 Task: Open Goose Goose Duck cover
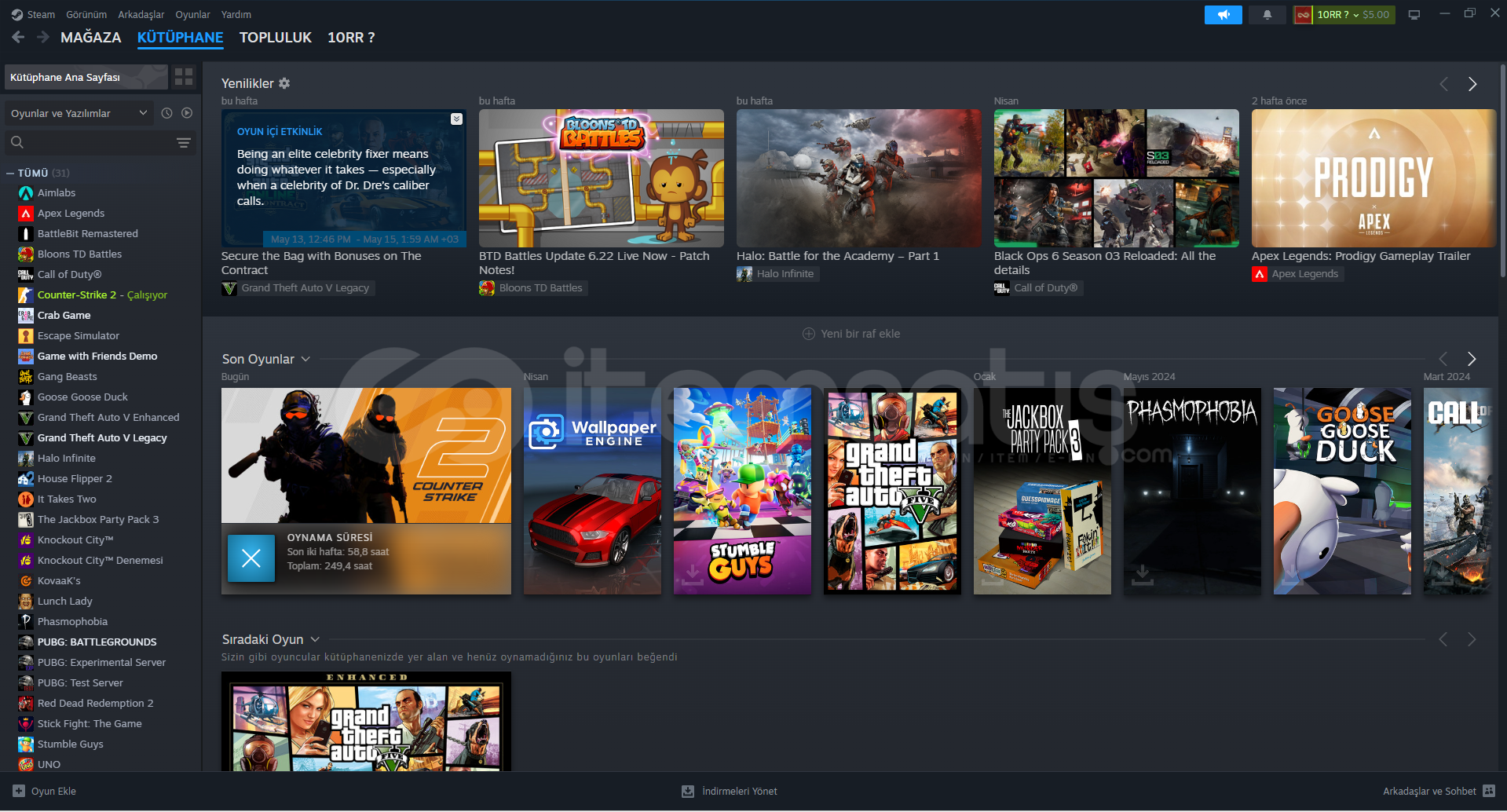(1342, 491)
